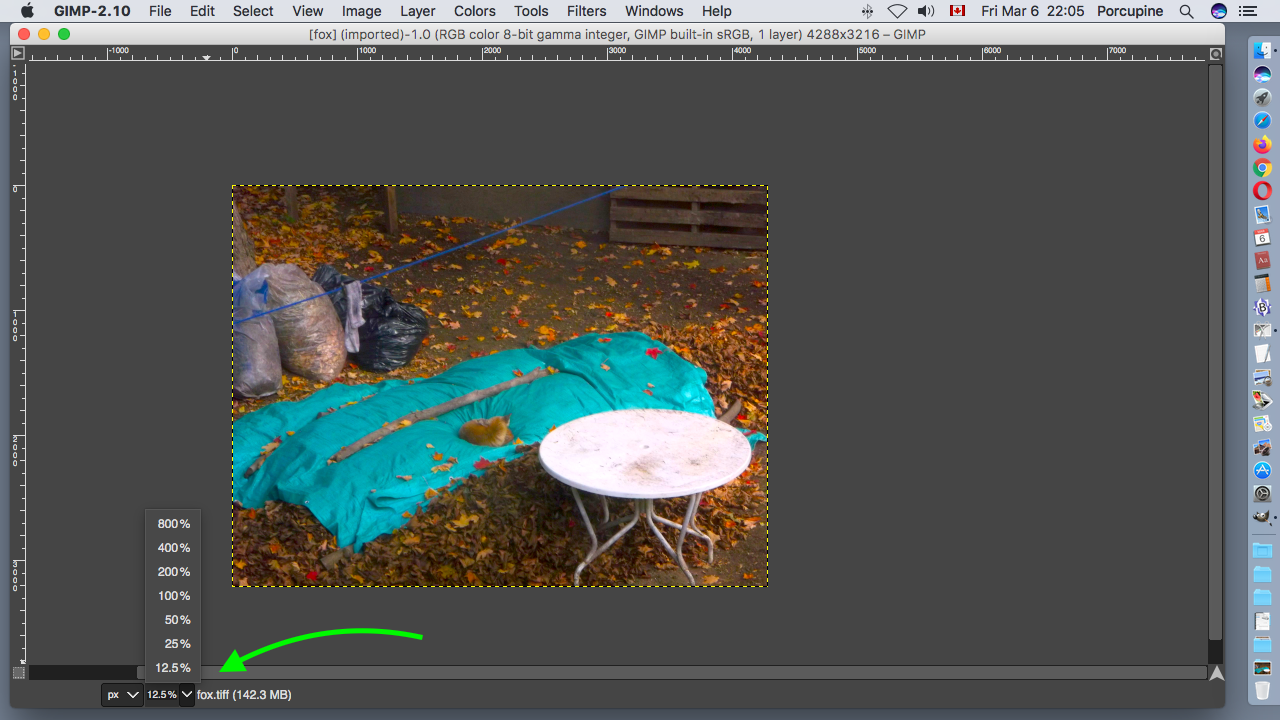Select 200% zoom level
Viewport: 1280px width, 720px height.
point(173,572)
